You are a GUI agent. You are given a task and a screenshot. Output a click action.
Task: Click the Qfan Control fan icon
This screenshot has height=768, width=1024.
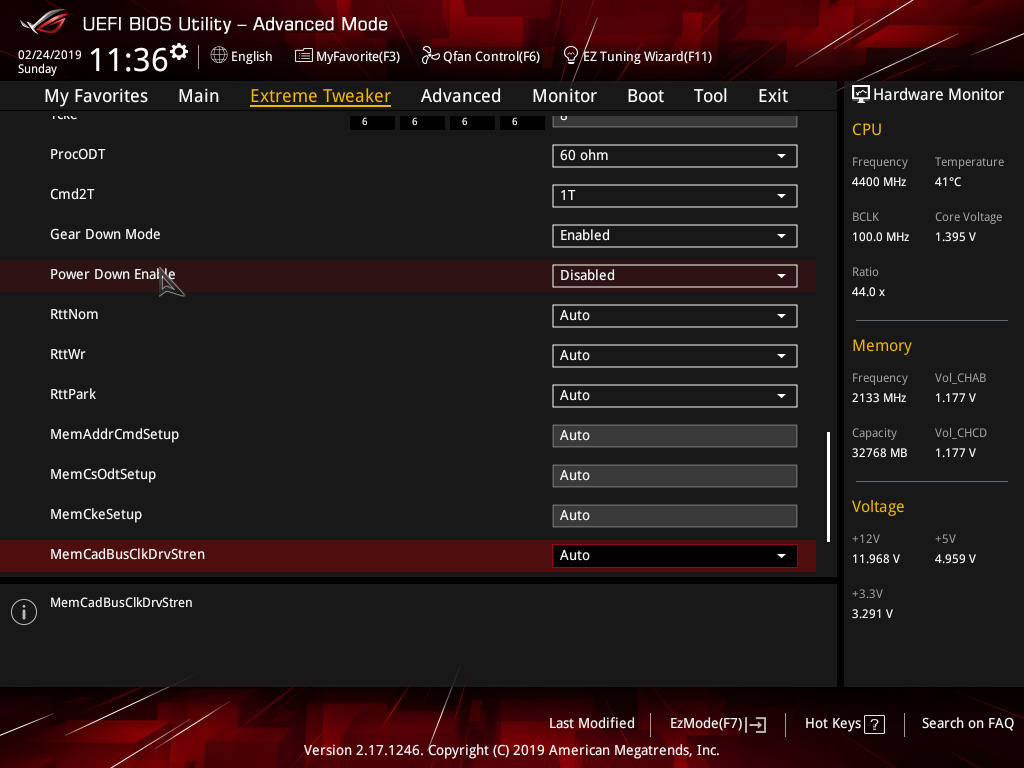(x=430, y=56)
